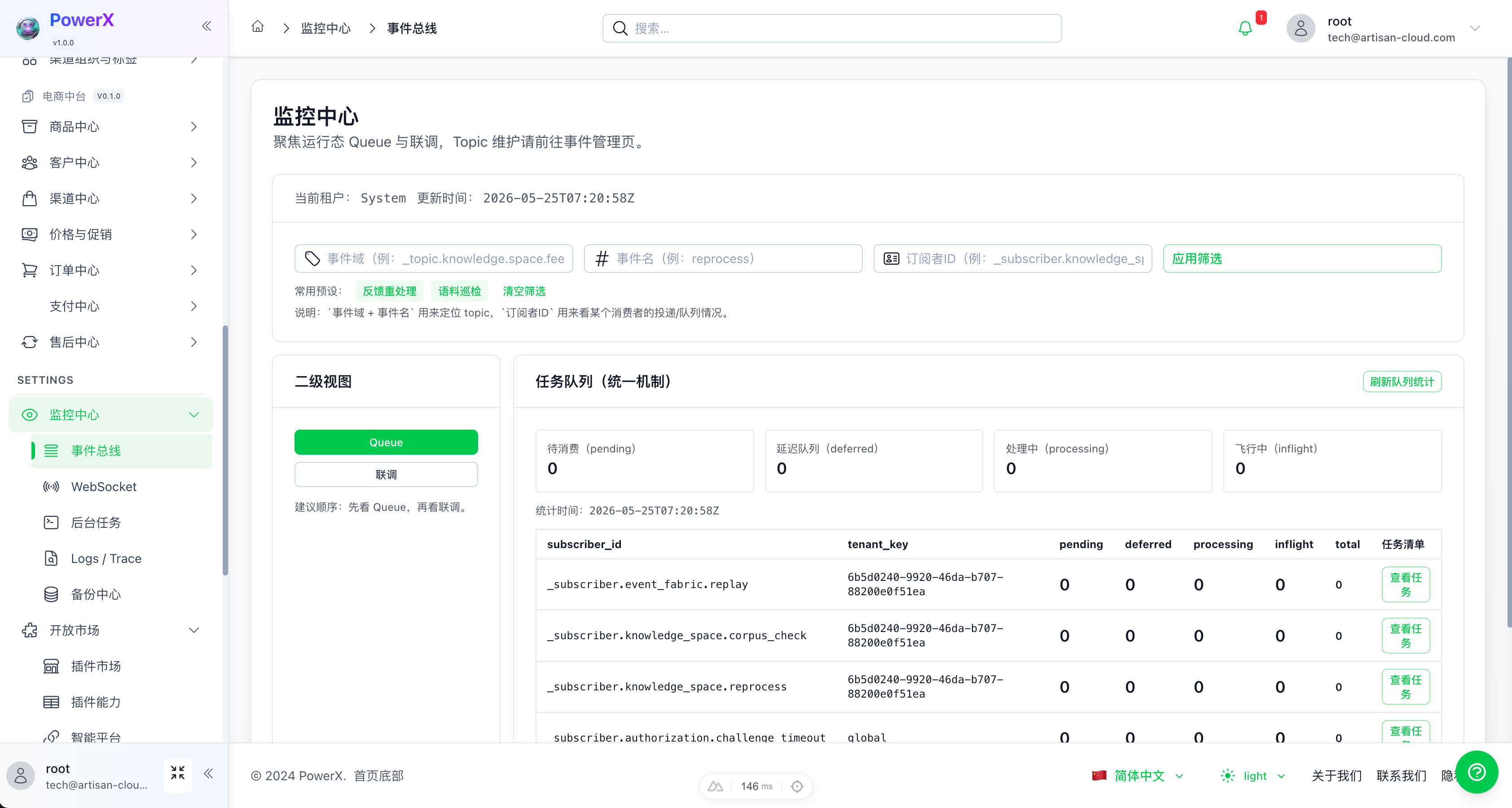Click the fullscreen shrink icon in sidebar footer
This screenshot has height=808, width=1512.
click(177, 773)
